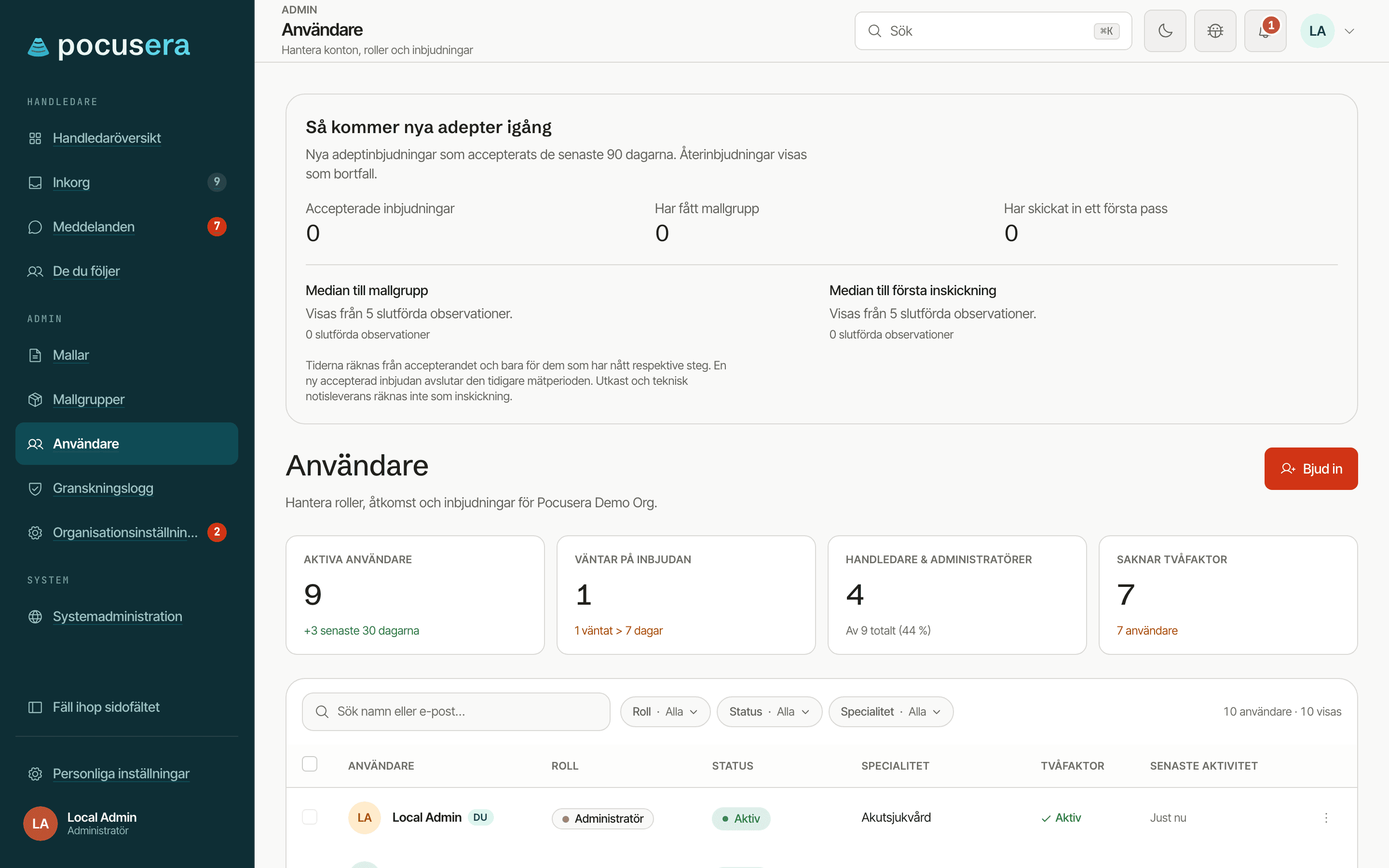Click the Senaste aktivitet column header
Screen dimensions: 1389x868
tap(1204, 766)
